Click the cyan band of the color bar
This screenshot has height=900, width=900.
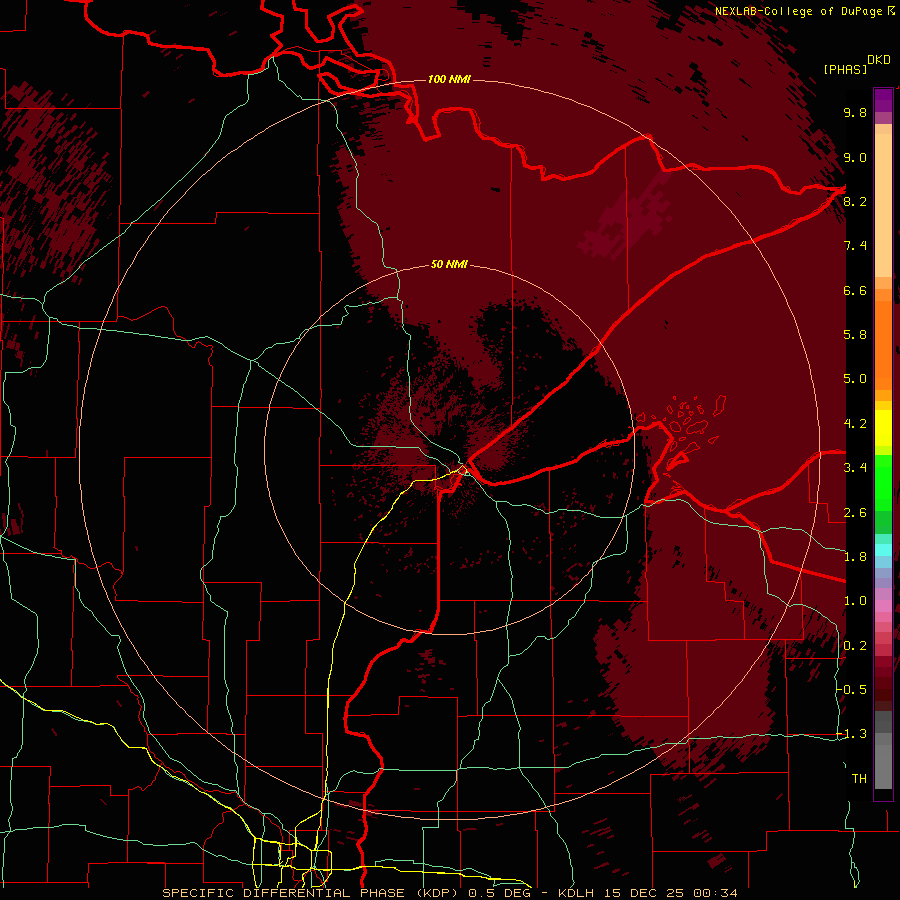883,550
